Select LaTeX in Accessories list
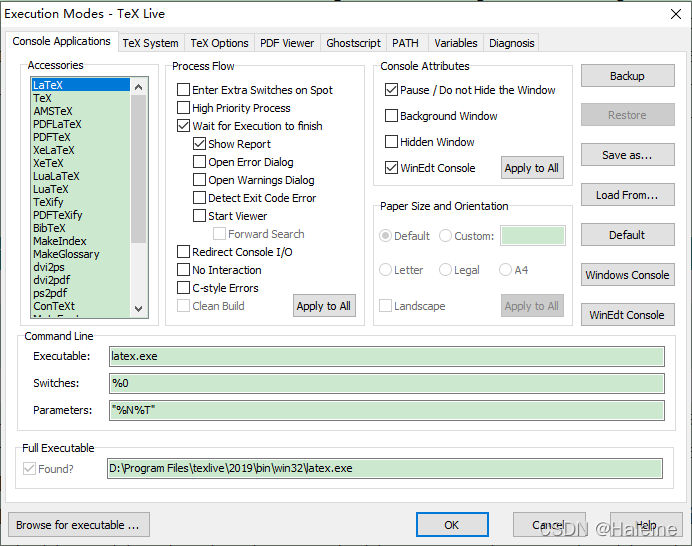The image size is (692, 546). tap(81, 85)
